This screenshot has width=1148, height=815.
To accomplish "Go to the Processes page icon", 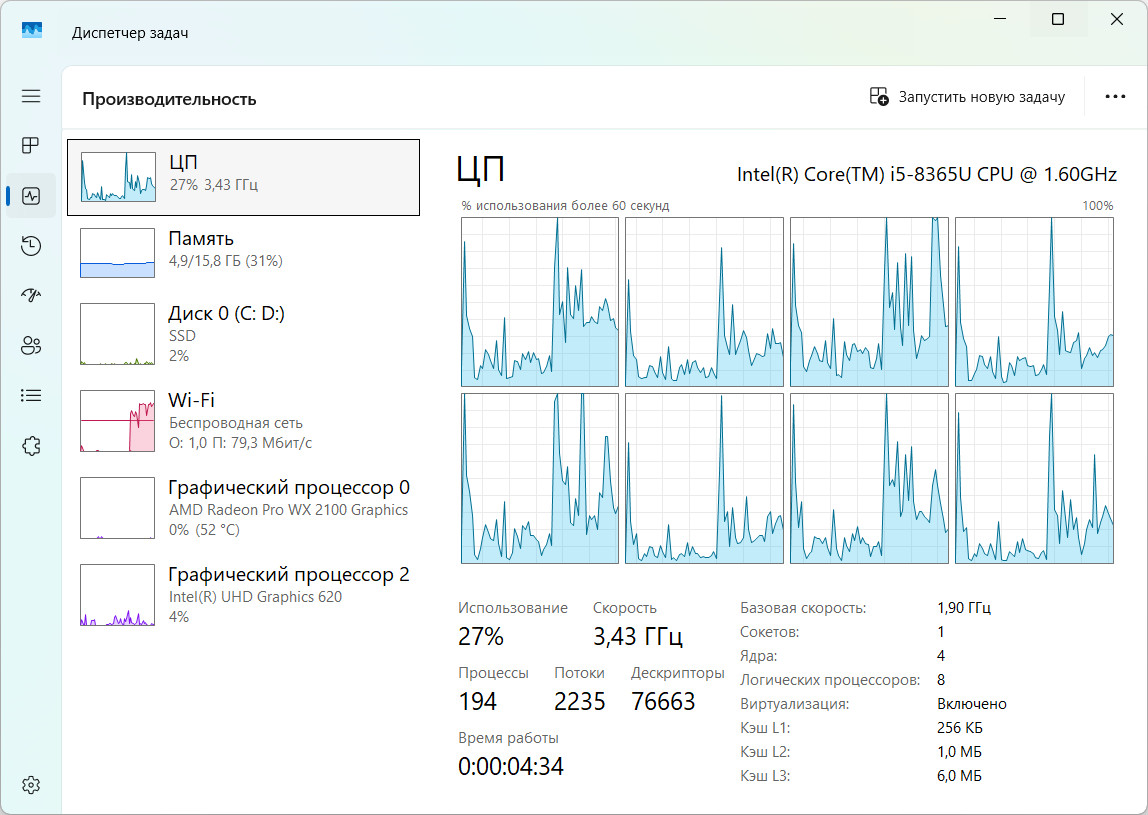I will click(x=31, y=145).
